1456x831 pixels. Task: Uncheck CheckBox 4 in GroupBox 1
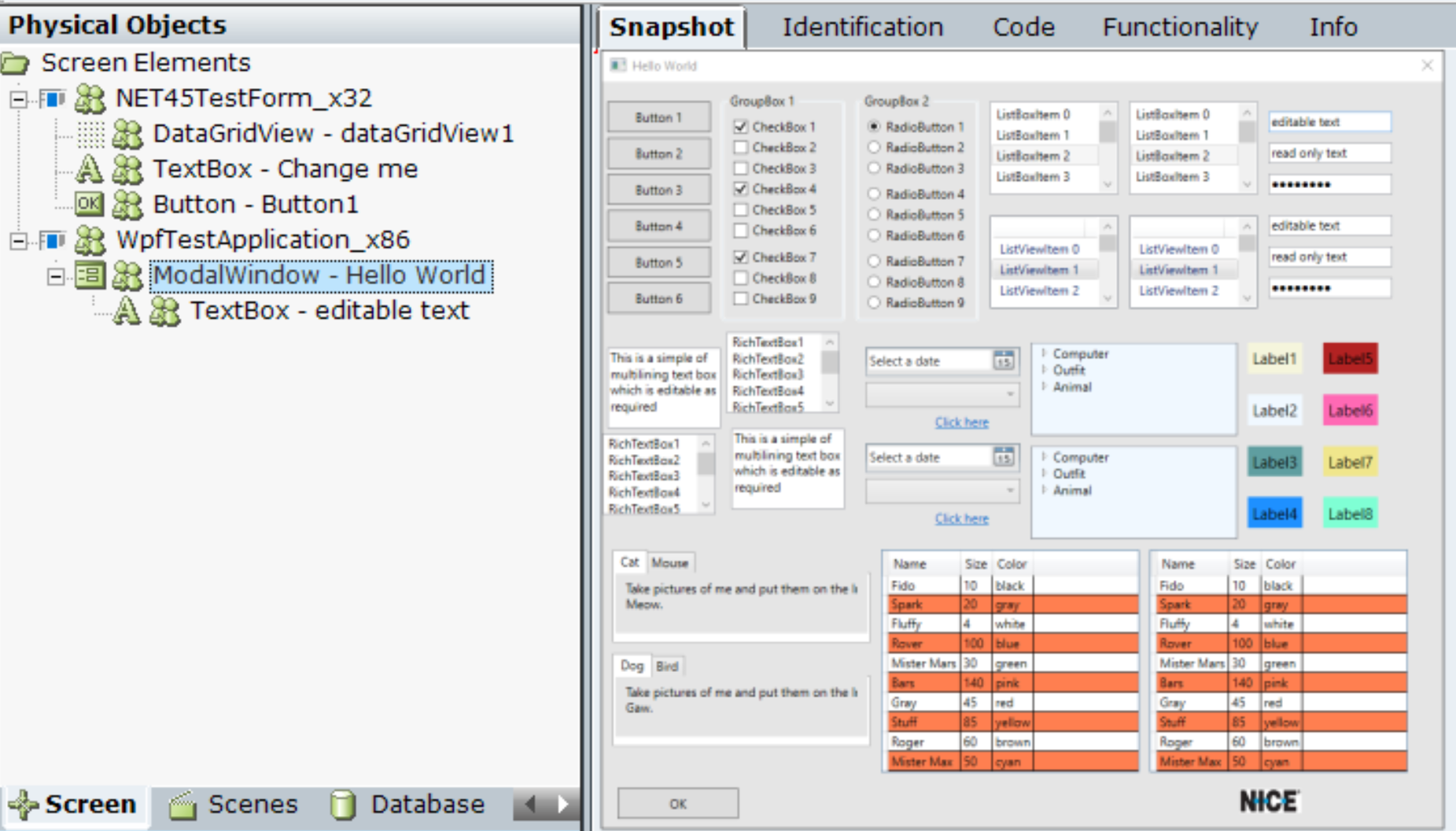tap(740, 189)
